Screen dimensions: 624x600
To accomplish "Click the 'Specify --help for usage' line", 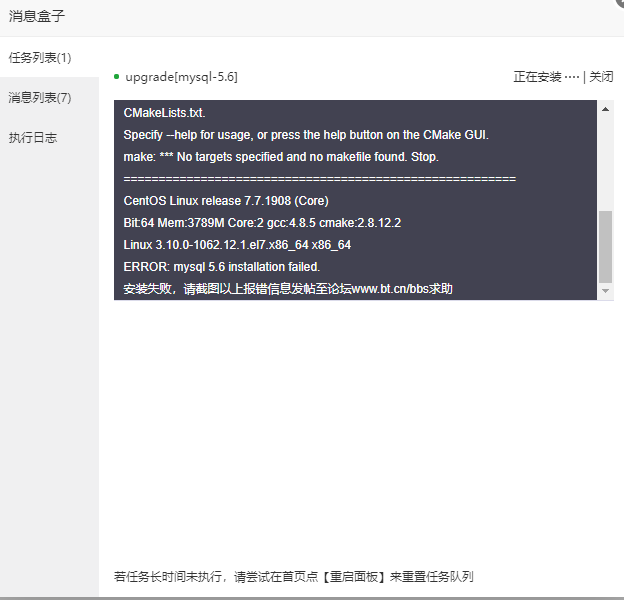I will (x=306, y=135).
